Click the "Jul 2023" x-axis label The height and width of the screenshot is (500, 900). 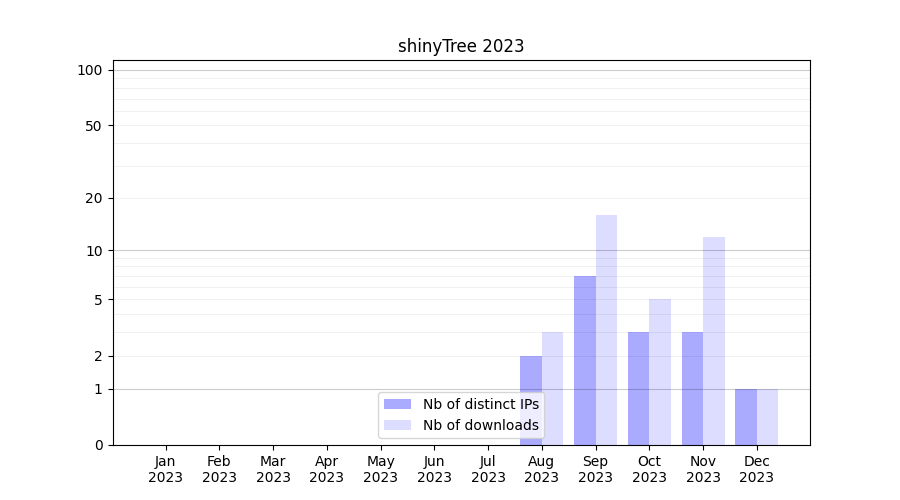488,469
